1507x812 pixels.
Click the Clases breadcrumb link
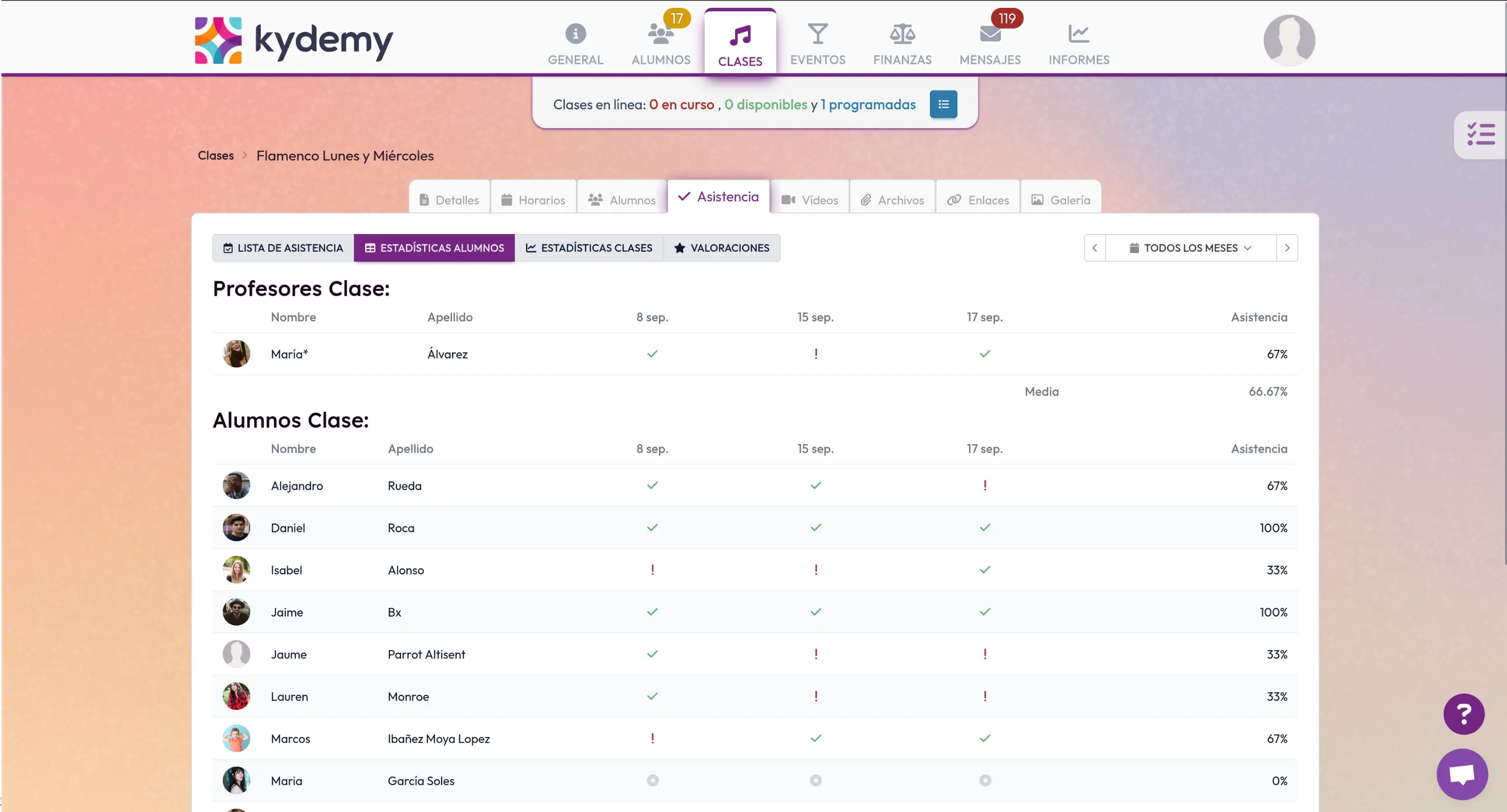tap(215, 156)
